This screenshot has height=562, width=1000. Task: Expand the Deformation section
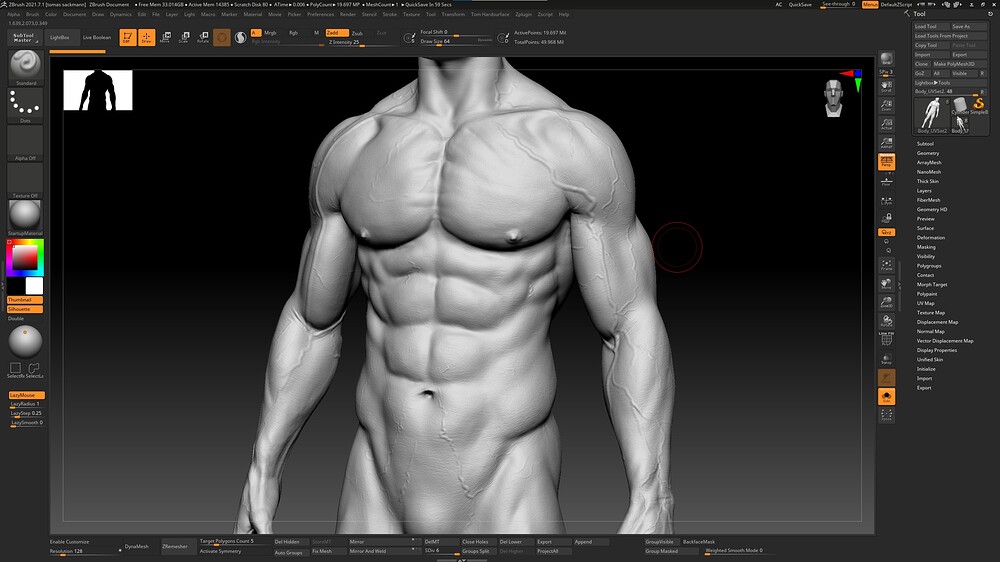[x=931, y=237]
